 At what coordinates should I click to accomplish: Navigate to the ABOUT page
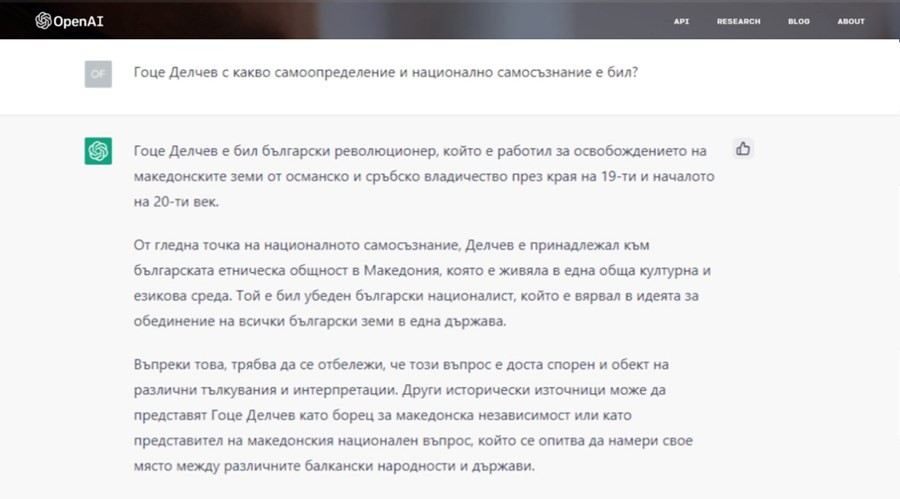click(851, 21)
